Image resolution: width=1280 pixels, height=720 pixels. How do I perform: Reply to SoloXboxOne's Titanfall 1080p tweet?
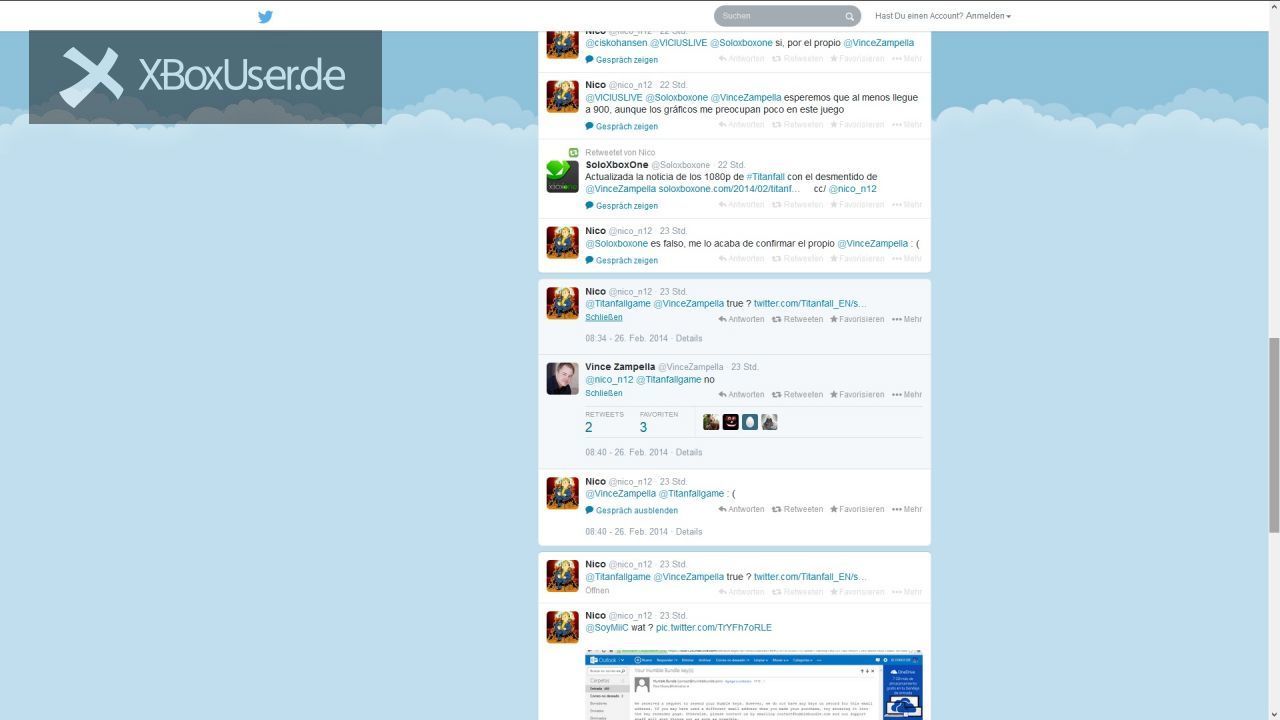click(741, 204)
